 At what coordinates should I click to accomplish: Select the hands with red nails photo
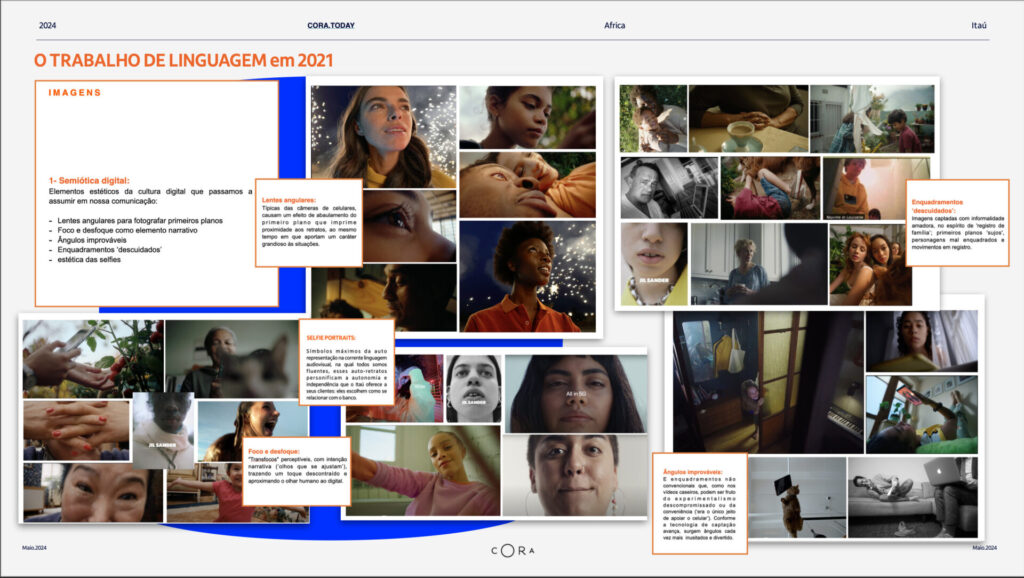[x=76, y=430]
